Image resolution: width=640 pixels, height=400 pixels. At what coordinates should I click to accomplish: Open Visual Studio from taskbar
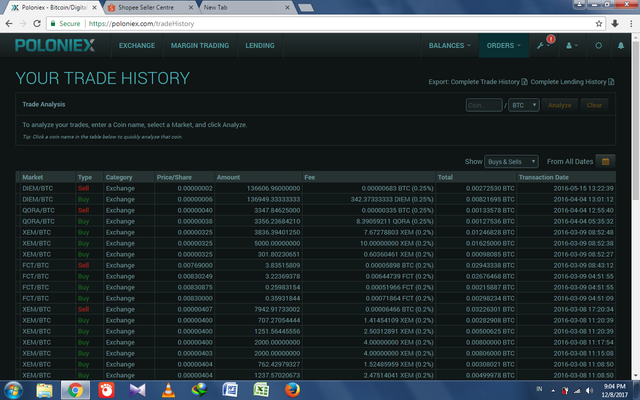click(x=137, y=390)
